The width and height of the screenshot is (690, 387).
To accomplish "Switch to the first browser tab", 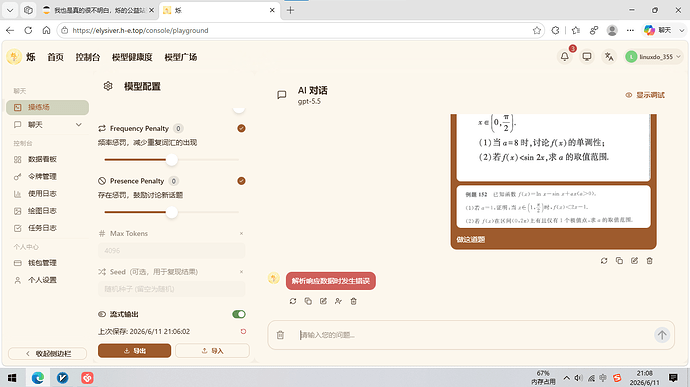I will pyautogui.click(x=99, y=10).
